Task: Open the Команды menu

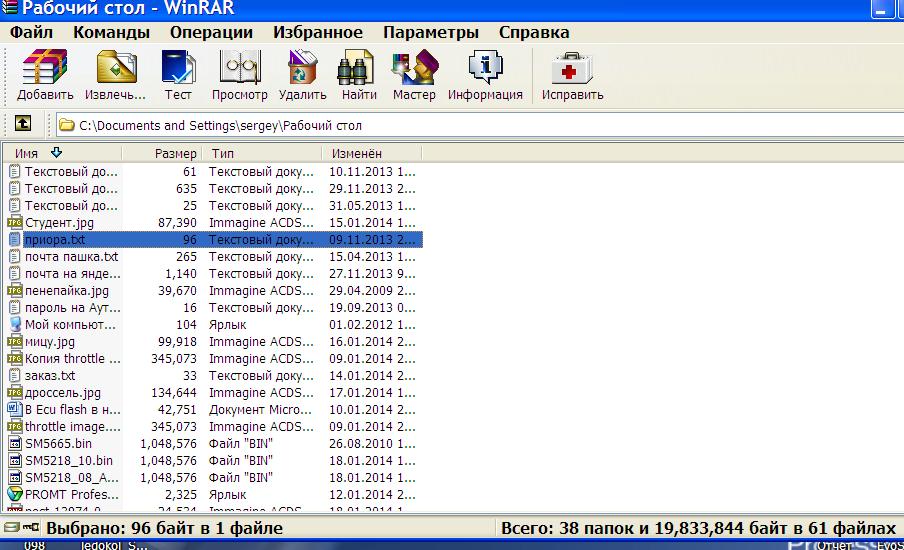Action: tap(111, 32)
